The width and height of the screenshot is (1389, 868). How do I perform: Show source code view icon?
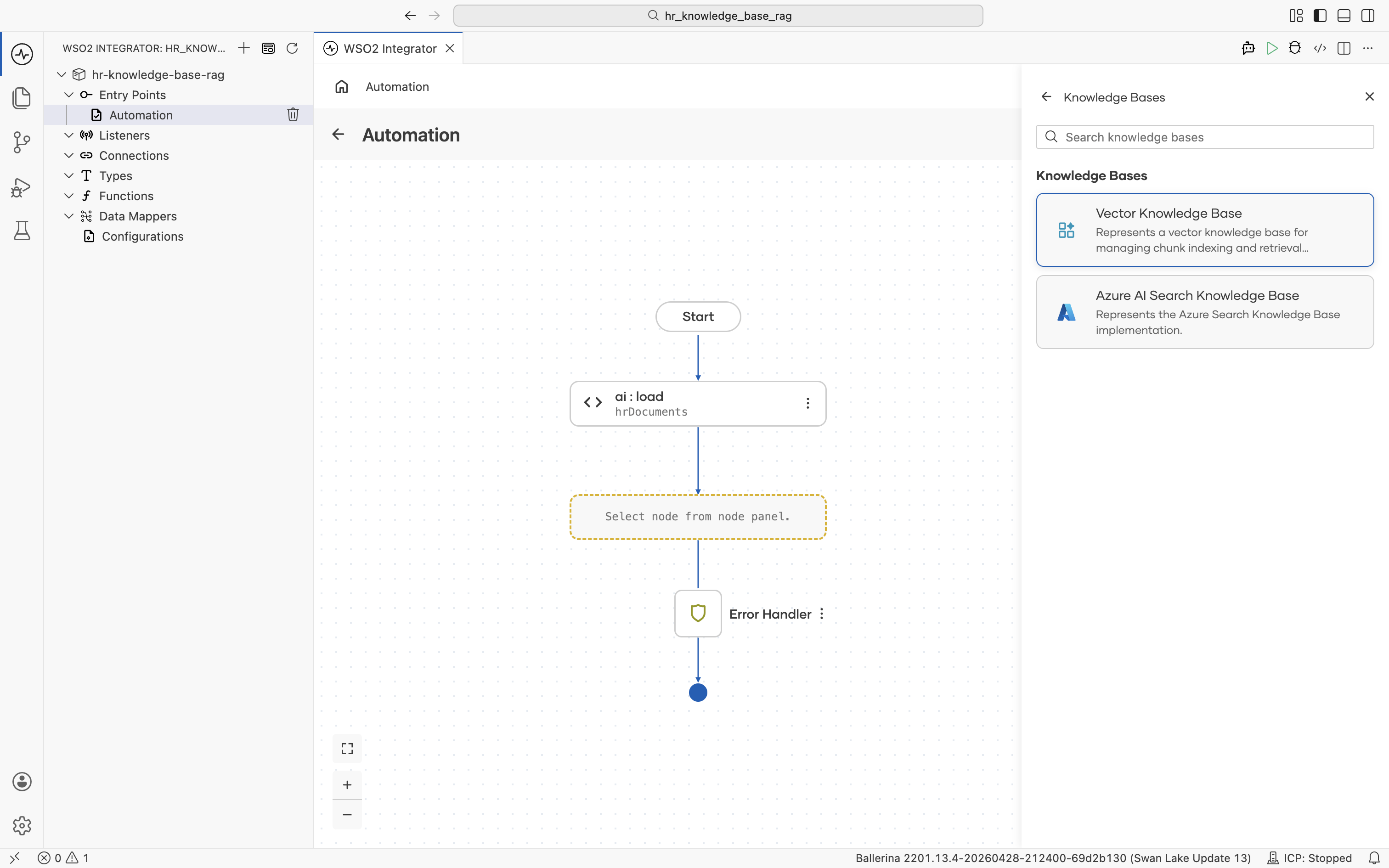1320,48
